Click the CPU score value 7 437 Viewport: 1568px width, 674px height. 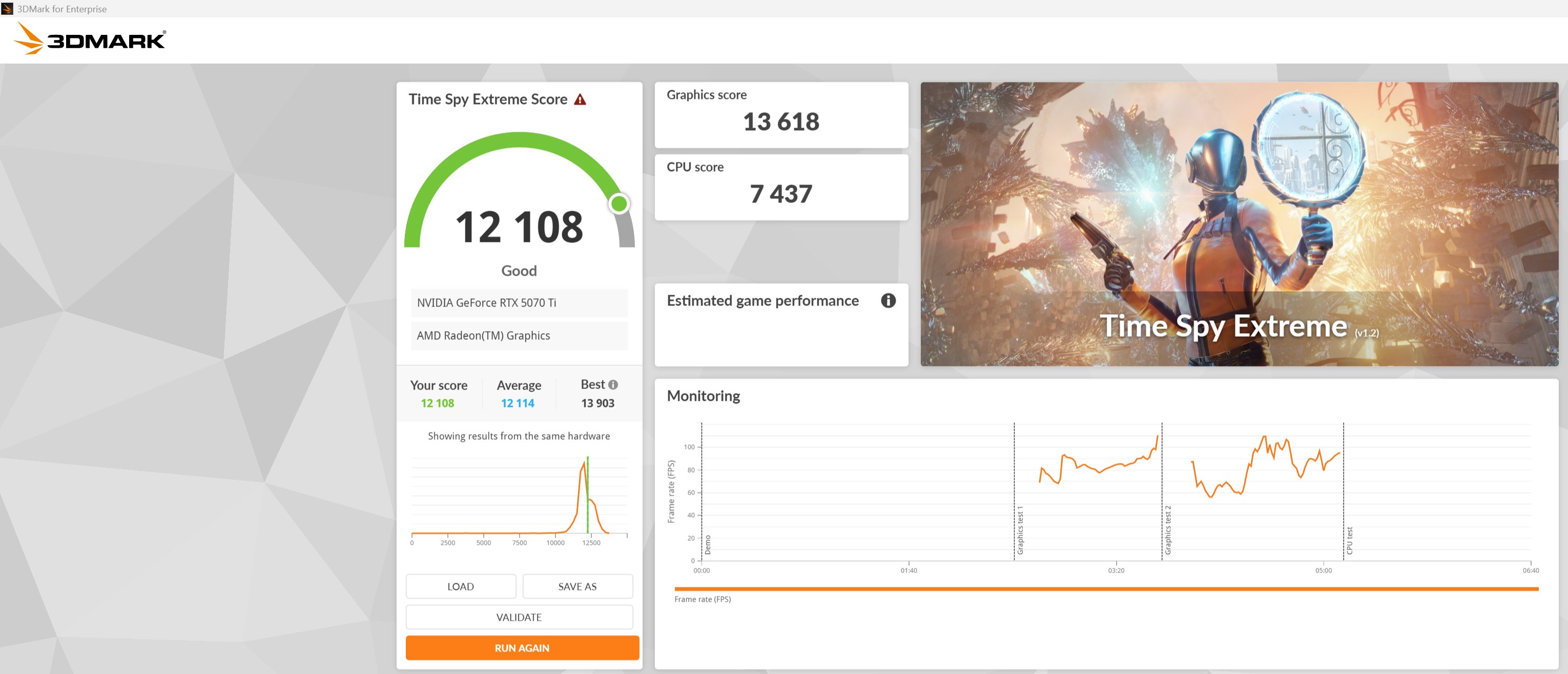coord(781,194)
